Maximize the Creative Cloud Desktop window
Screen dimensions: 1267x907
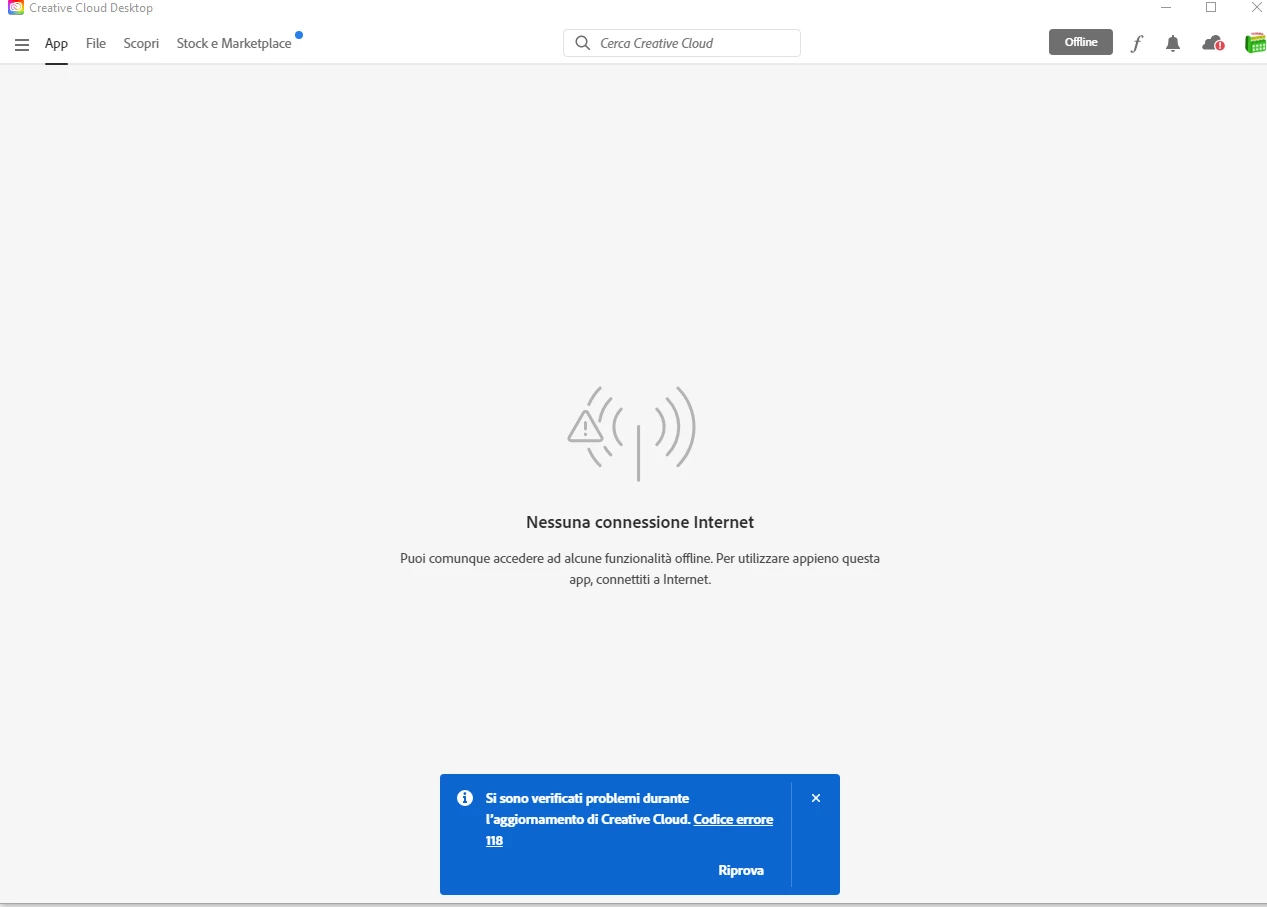coord(1211,8)
